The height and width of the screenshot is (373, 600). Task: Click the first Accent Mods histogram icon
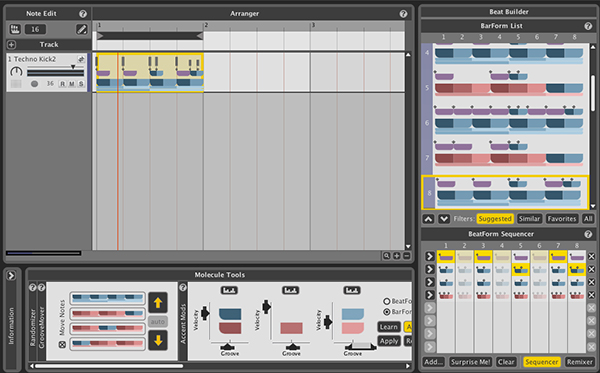point(229,290)
